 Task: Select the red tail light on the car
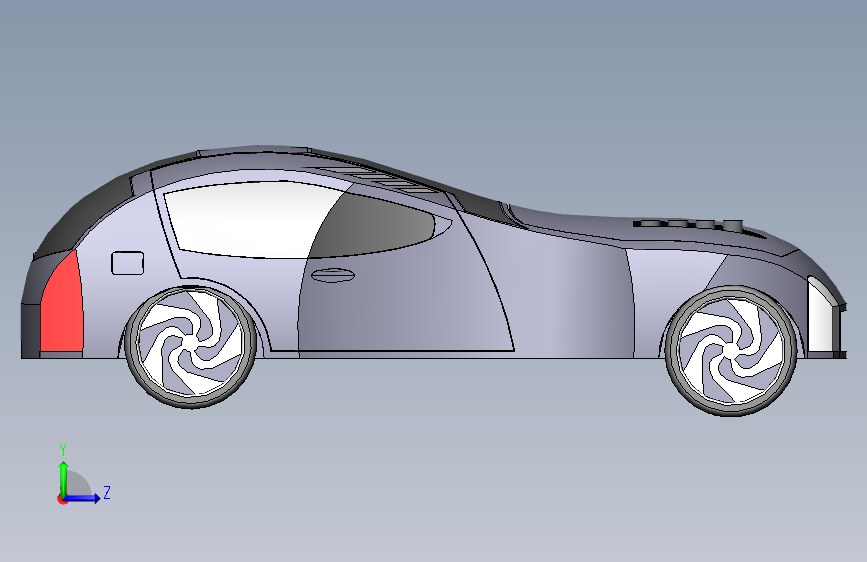(x=62, y=305)
